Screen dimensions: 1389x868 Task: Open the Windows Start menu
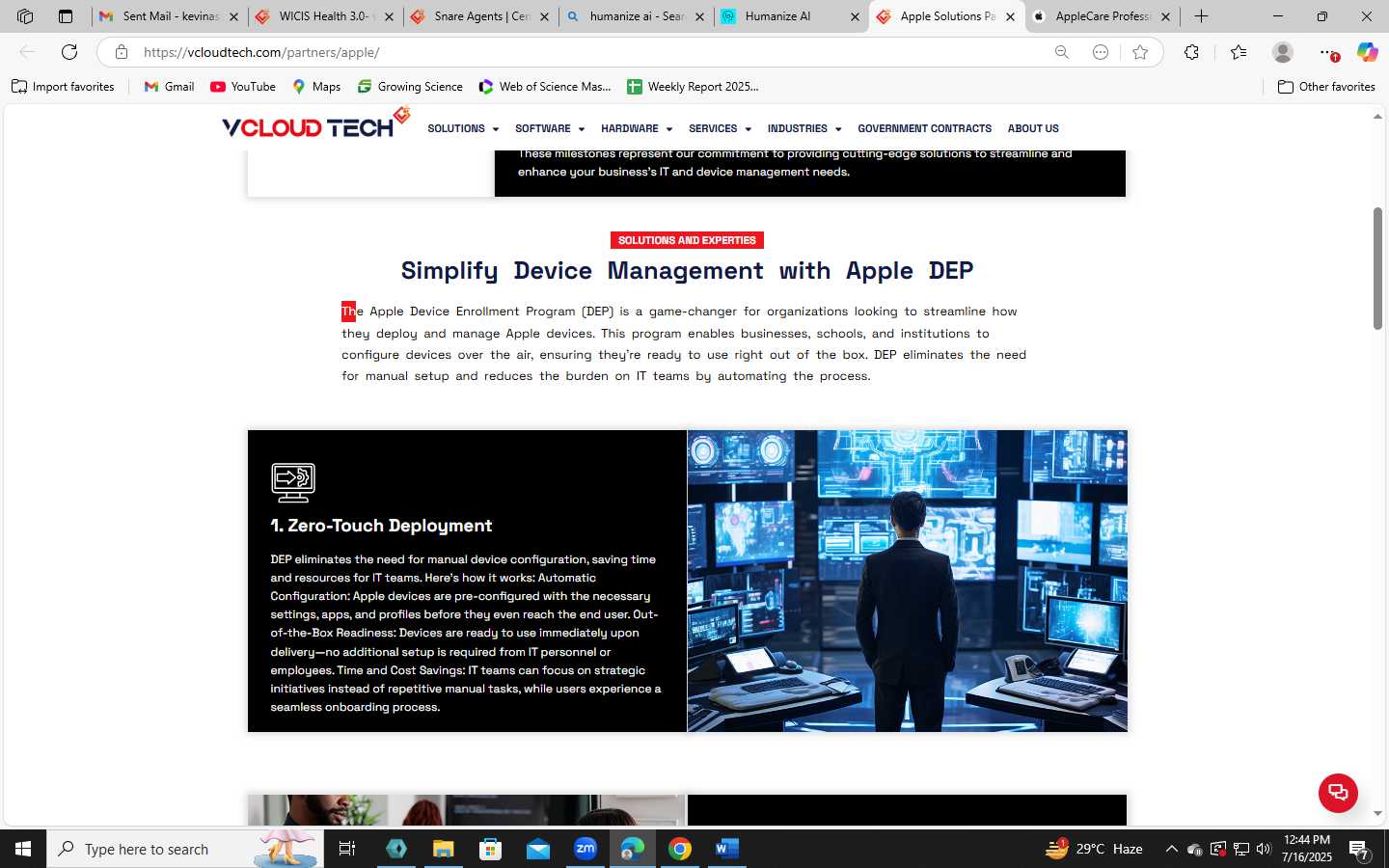(23, 849)
